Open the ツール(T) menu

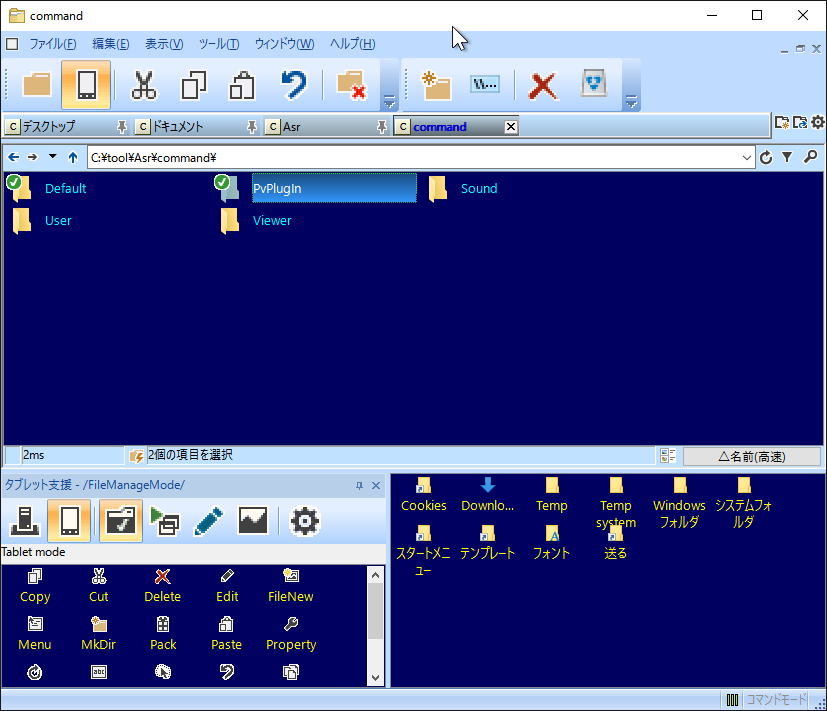[x=218, y=44]
